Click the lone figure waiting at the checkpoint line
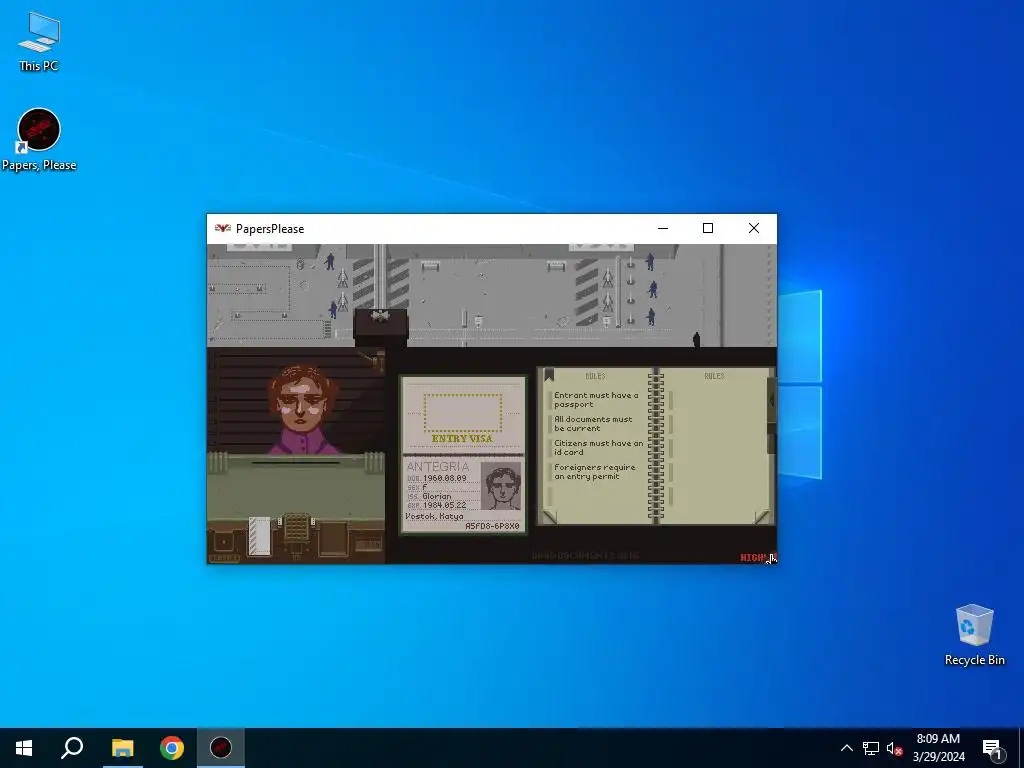This screenshot has width=1024, height=768. click(696, 339)
